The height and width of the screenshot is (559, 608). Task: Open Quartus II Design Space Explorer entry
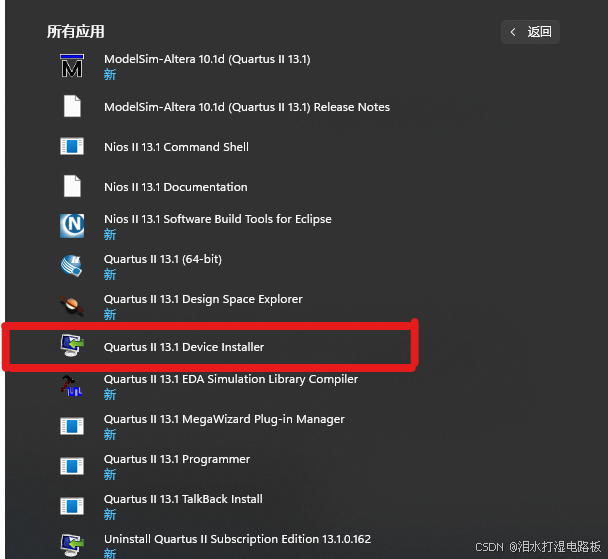click(x=203, y=299)
